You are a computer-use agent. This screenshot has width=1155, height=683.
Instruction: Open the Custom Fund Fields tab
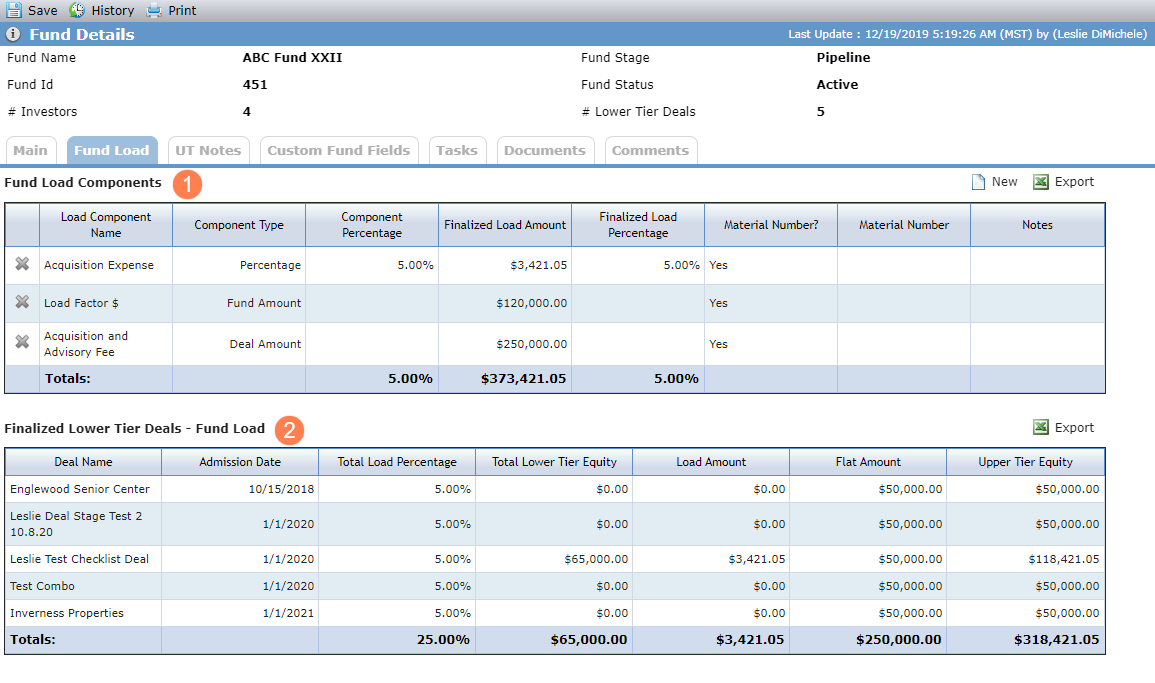[x=339, y=150]
